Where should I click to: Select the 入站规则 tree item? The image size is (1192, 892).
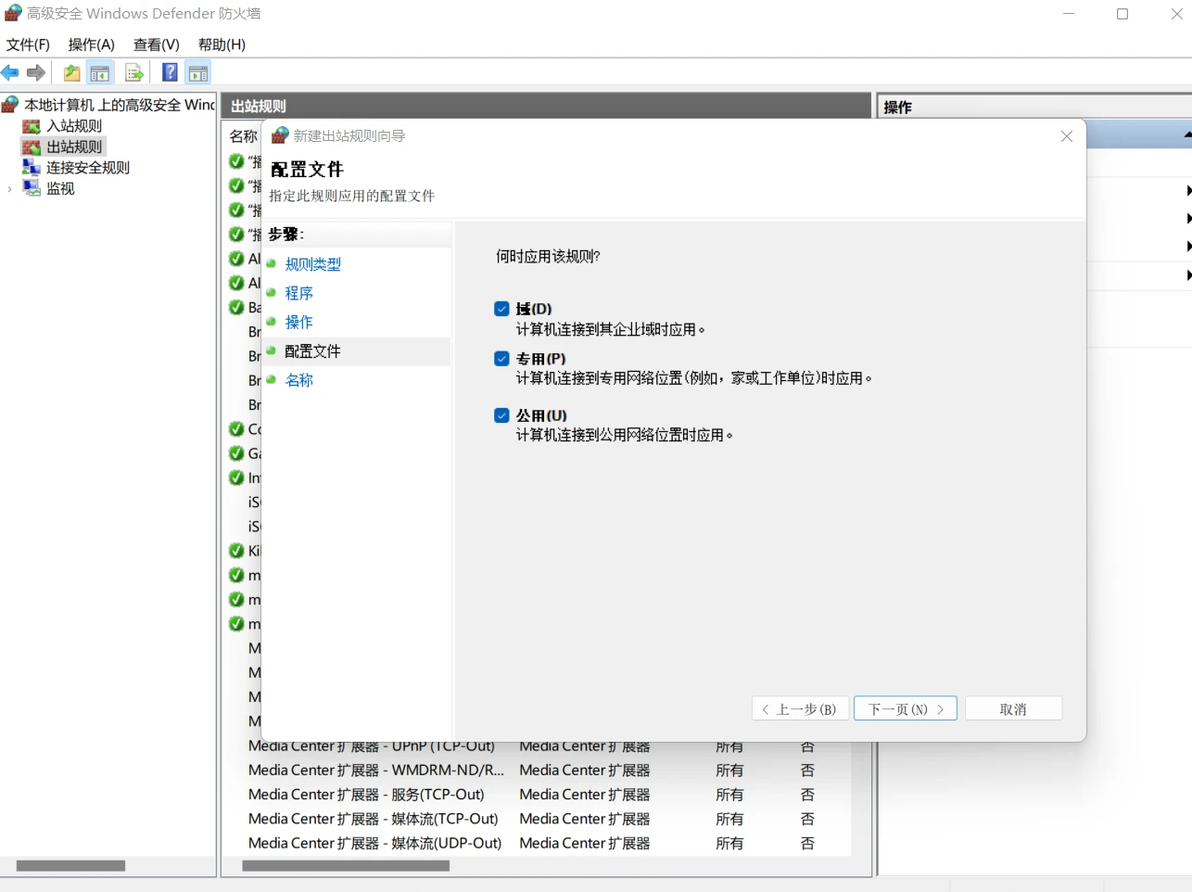point(74,125)
